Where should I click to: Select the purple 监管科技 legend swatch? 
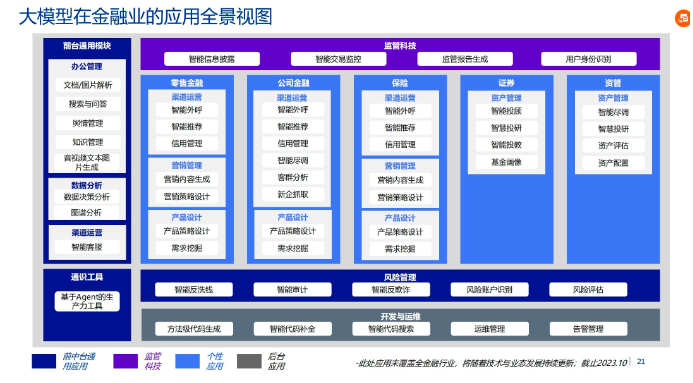pos(126,361)
